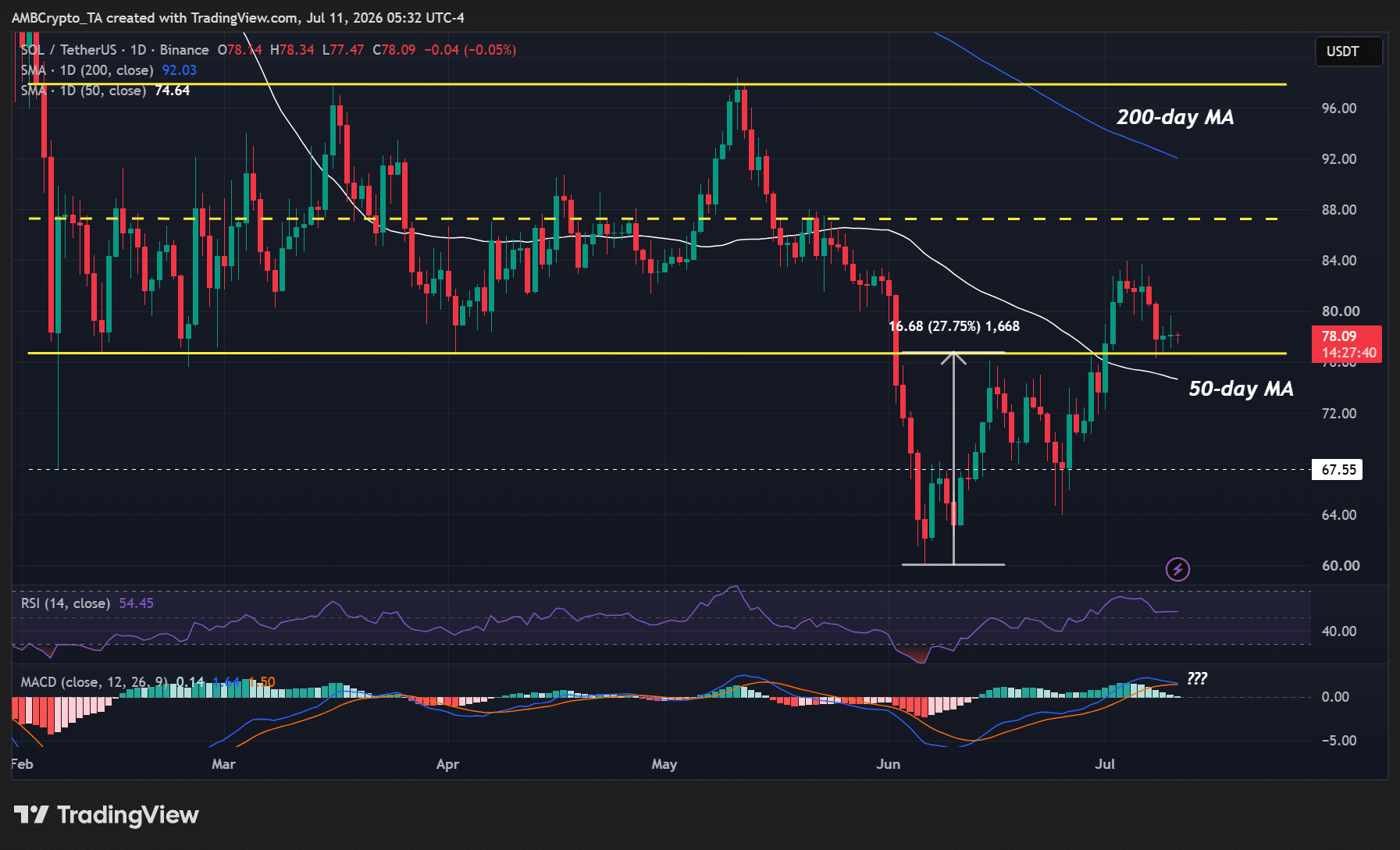This screenshot has height=850, width=1400.
Task: Select the SOL / TetherUS symbol title
Action: [69, 50]
